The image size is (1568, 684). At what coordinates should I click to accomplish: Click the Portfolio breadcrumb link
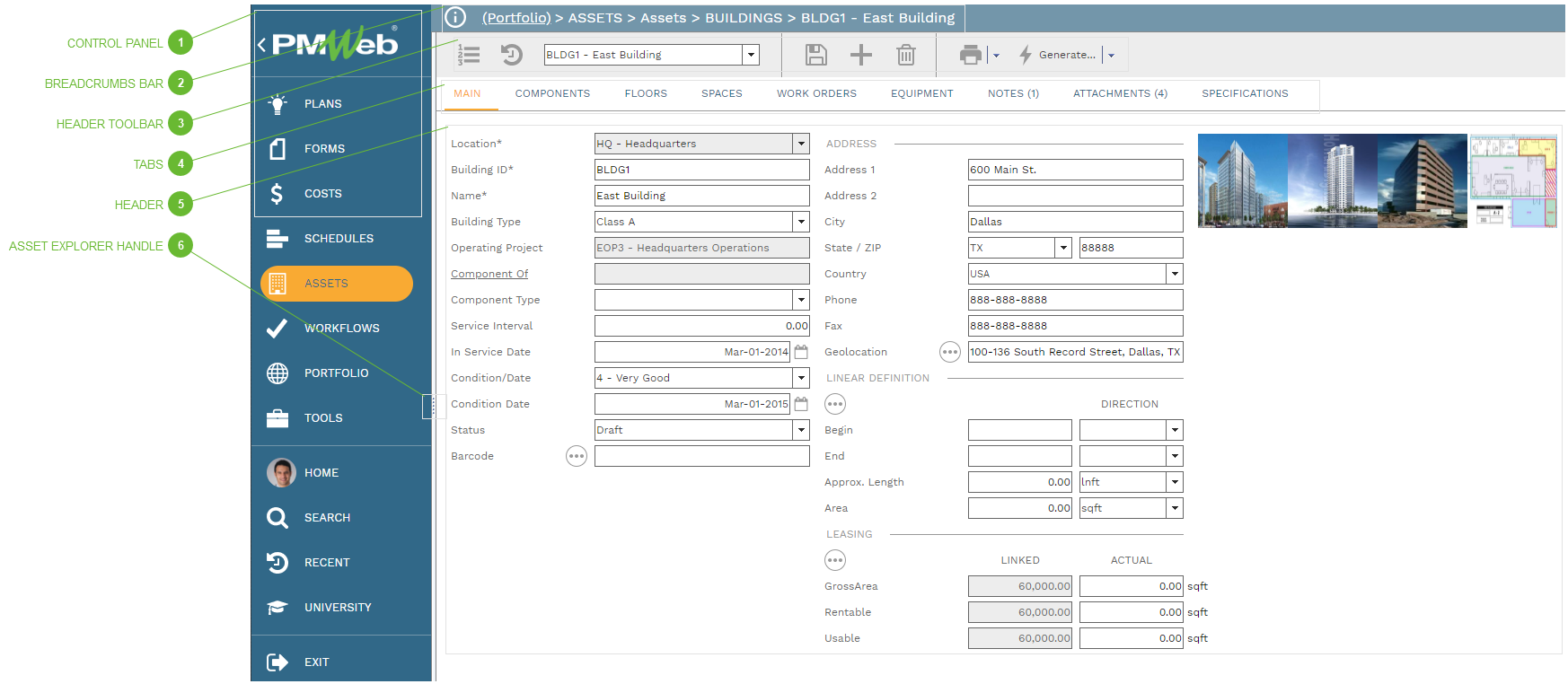tap(516, 18)
